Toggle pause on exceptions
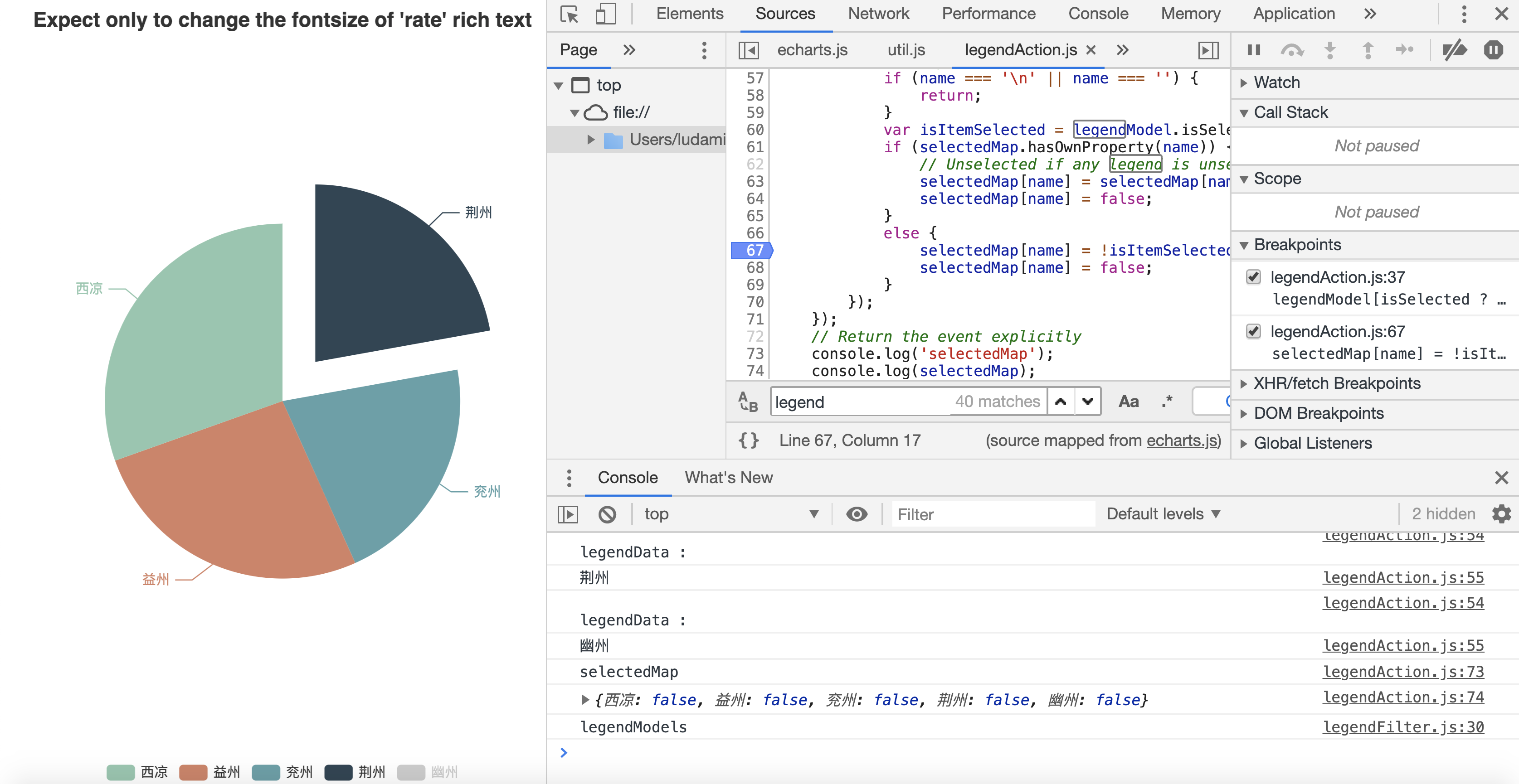This screenshot has width=1519, height=784. (x=1493, y=50)
